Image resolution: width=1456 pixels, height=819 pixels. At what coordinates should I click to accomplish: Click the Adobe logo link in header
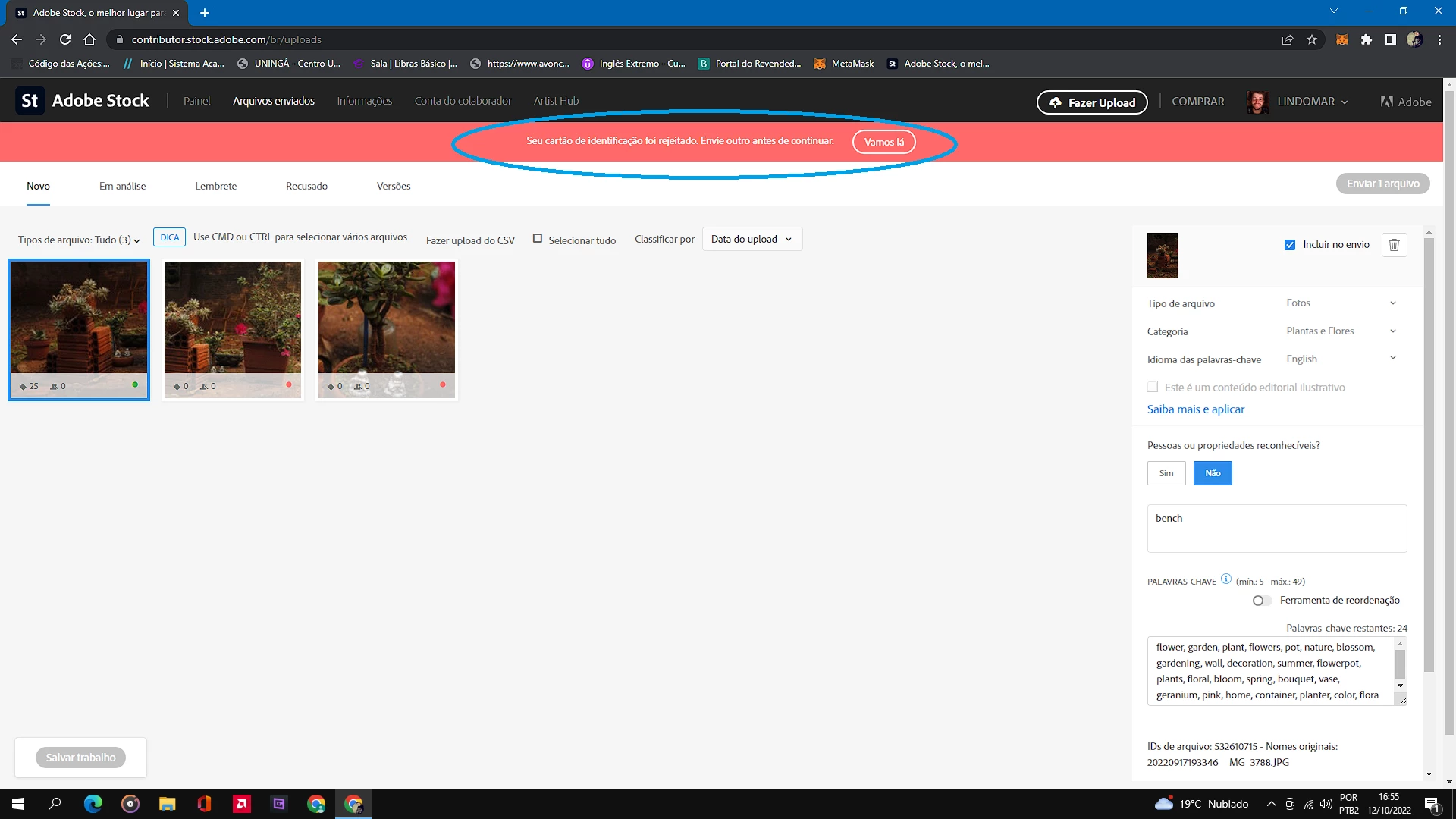1406,102
